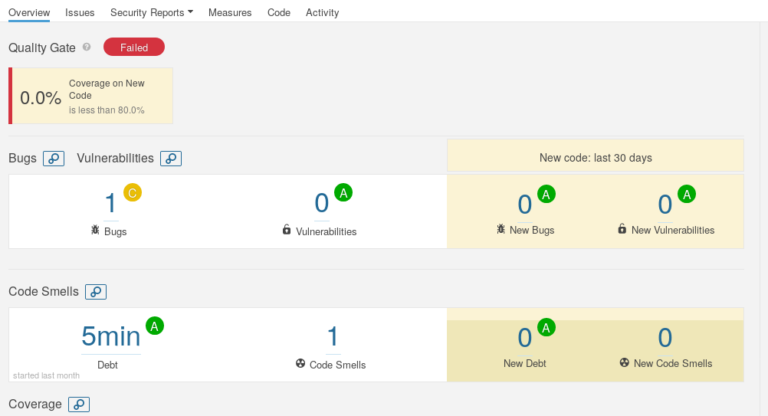Open the Issues tab
768x416 pixels.
pyautogui.click(x=80, y=13)
